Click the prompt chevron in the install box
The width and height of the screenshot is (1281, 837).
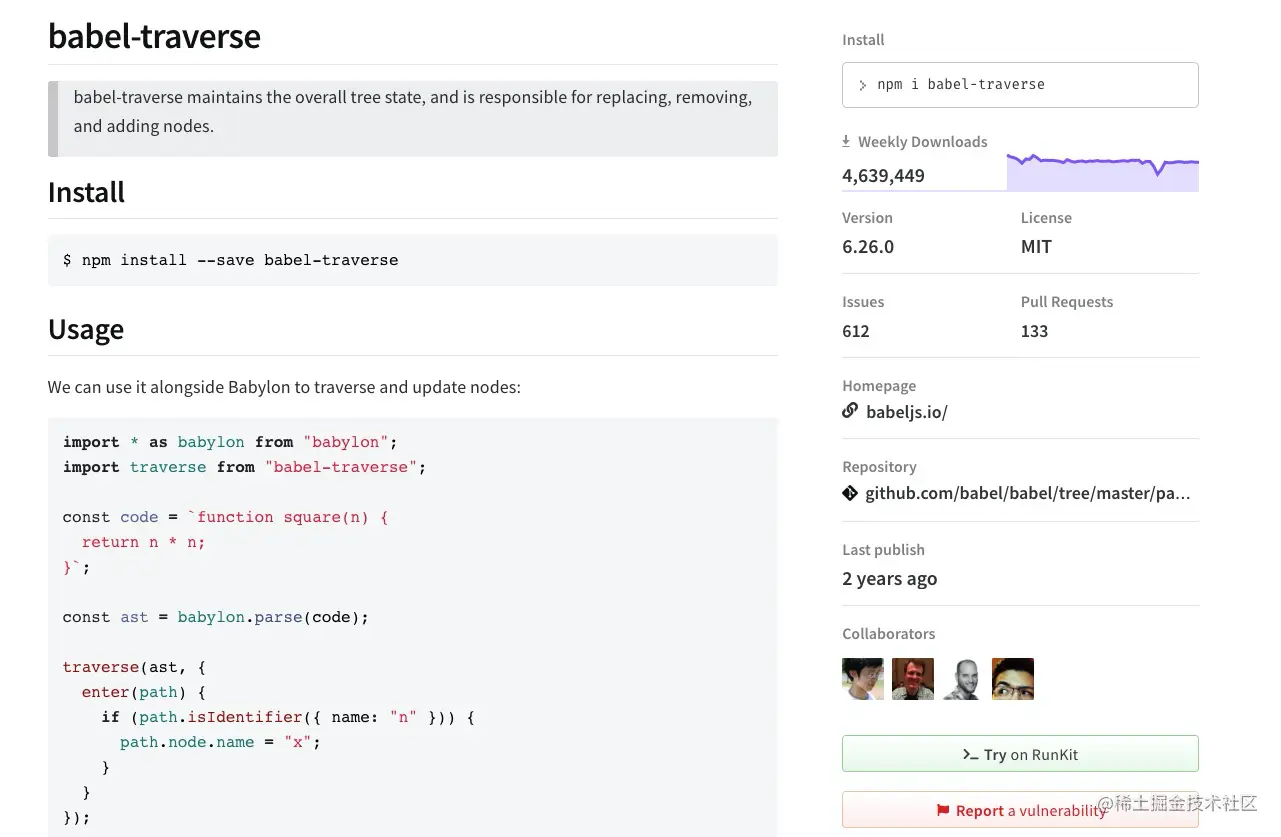tap(863, 85)
